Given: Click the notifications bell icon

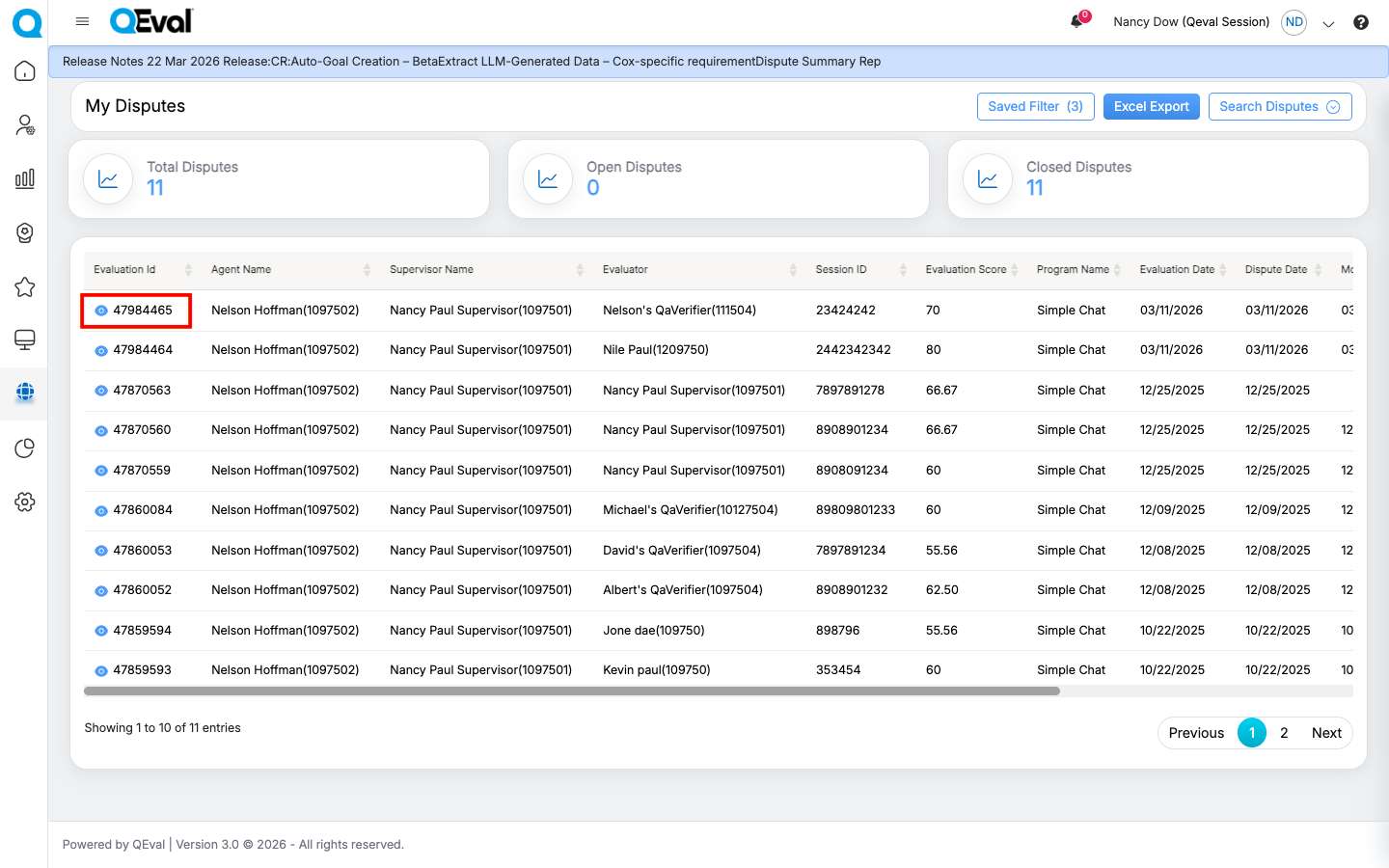Looking at the screenshot, I should click(1076, 21).
